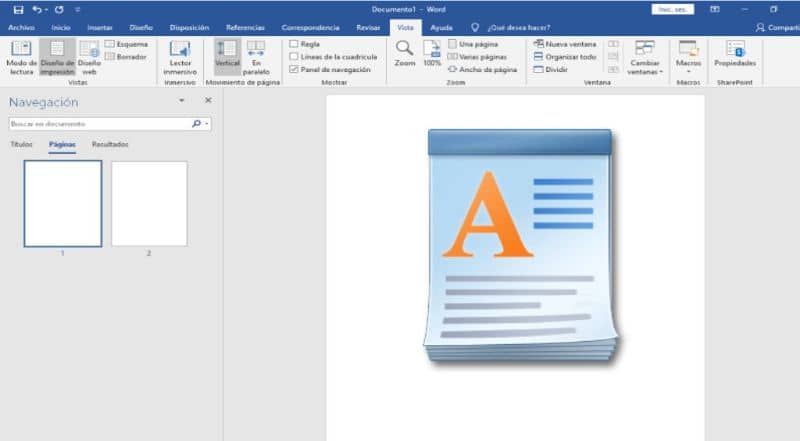This screenshot has width=800, height=441.
Task: Customize Quick Access Toolbar dropdown
Action: (78, 10)
